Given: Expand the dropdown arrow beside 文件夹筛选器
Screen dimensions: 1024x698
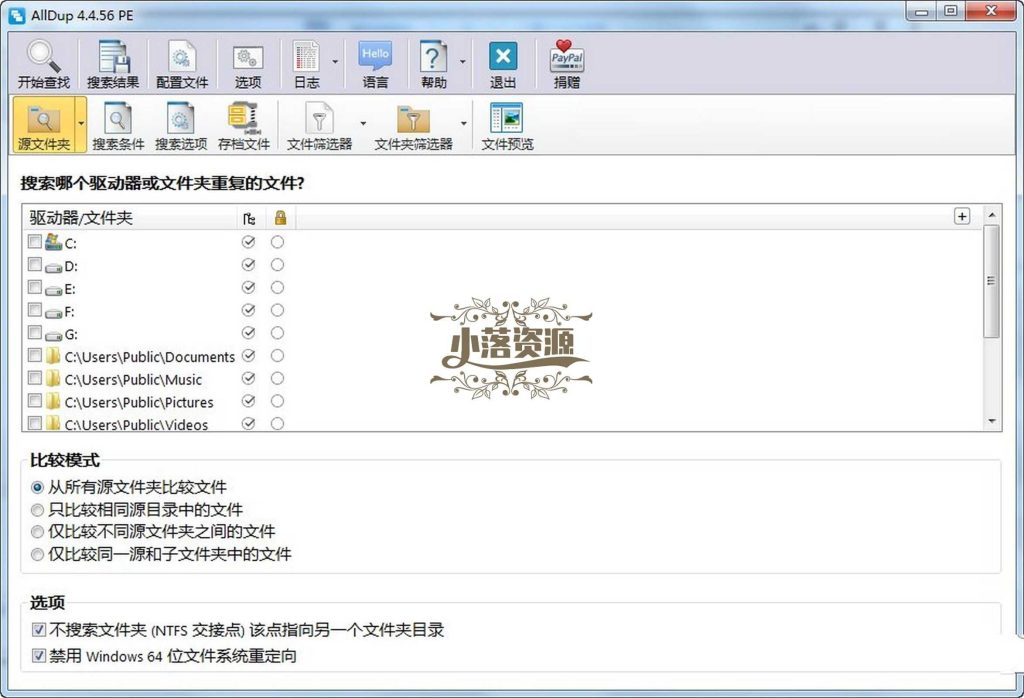Looking at the screenshot, I should 464,123.
